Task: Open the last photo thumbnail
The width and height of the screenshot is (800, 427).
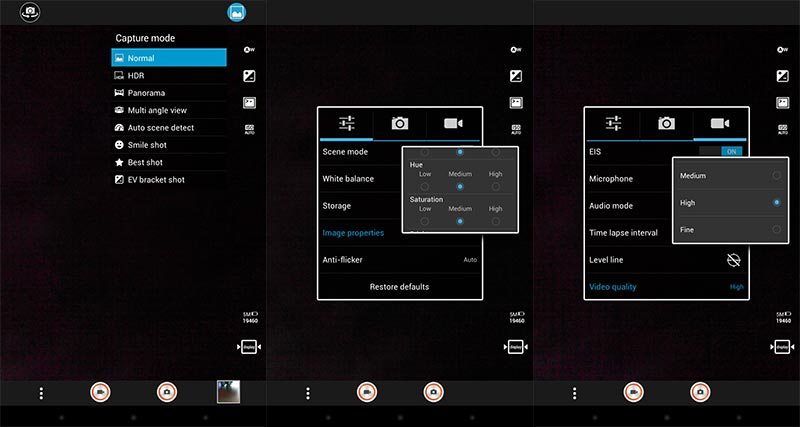Action: point(232,393)
